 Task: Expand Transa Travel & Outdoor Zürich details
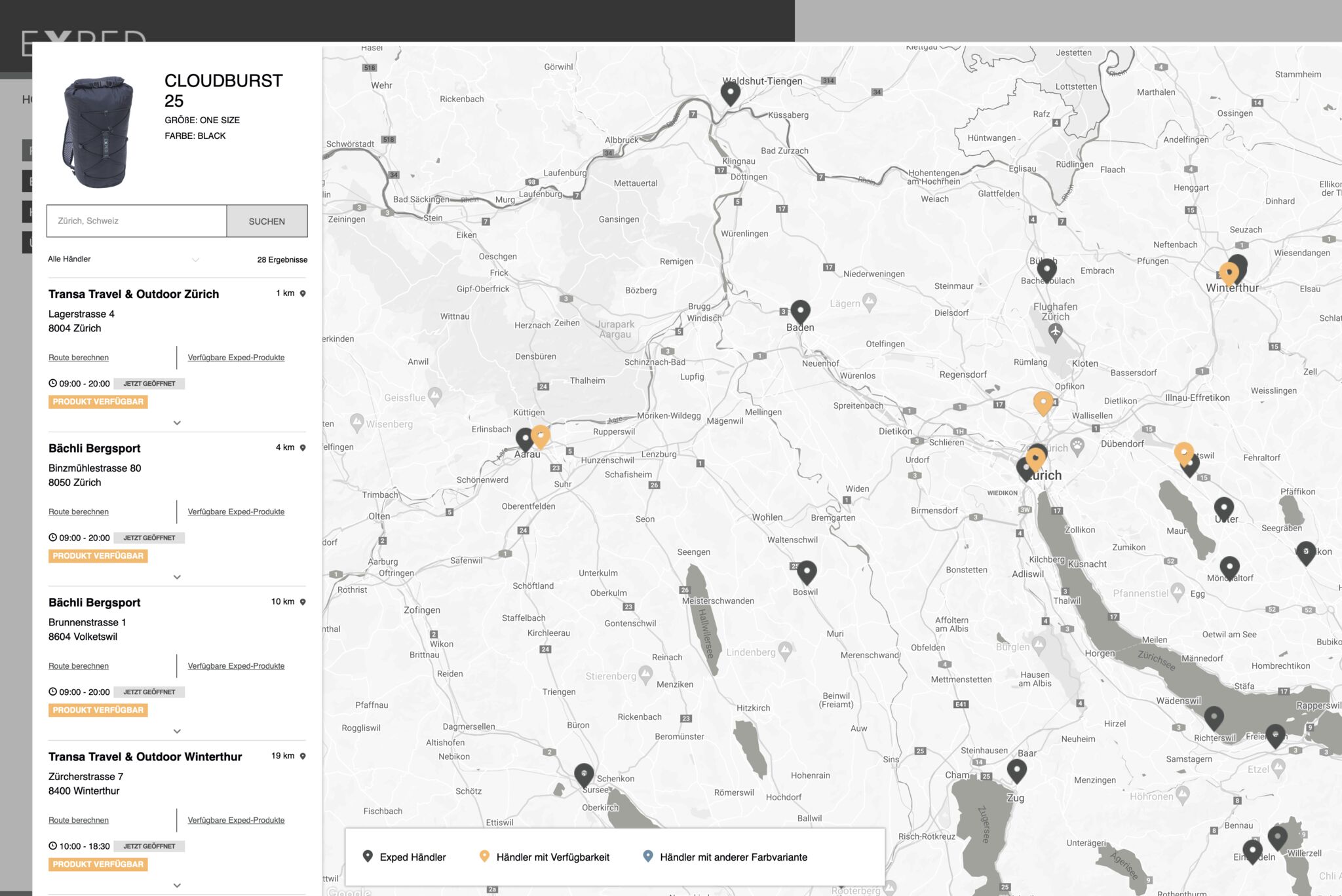[x=177, y=423]
